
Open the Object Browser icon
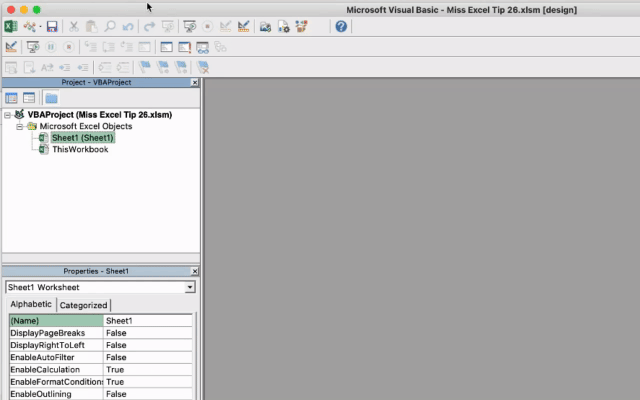point(302,27)
